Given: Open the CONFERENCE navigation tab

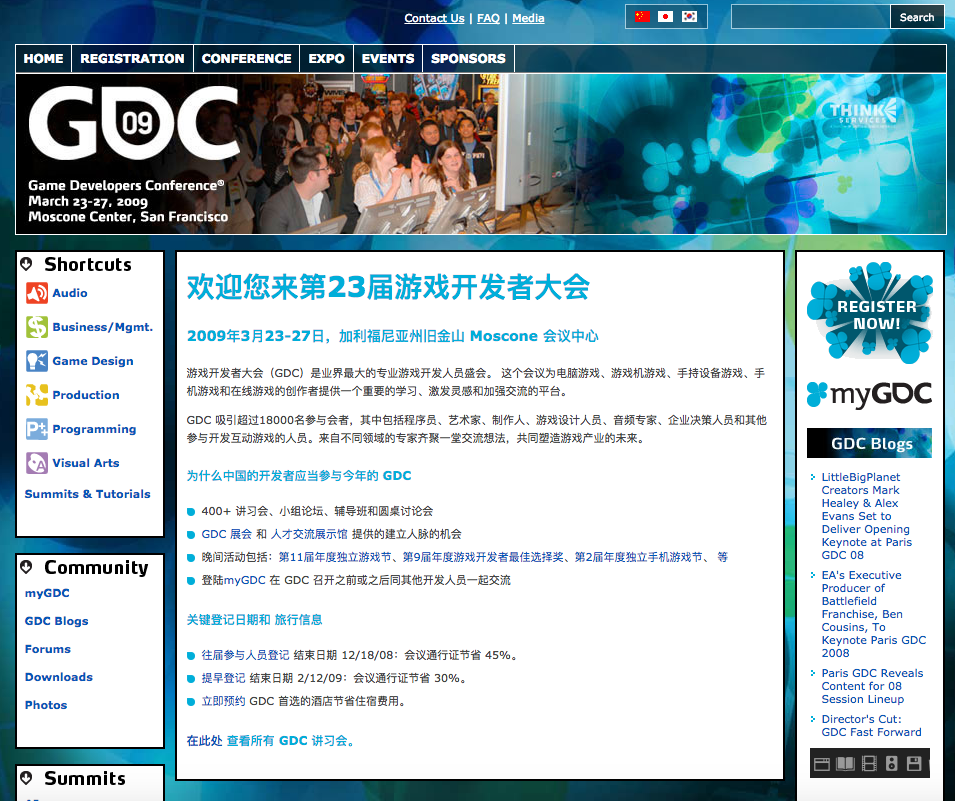Looking at the screenshot, I should pos(246,58).
